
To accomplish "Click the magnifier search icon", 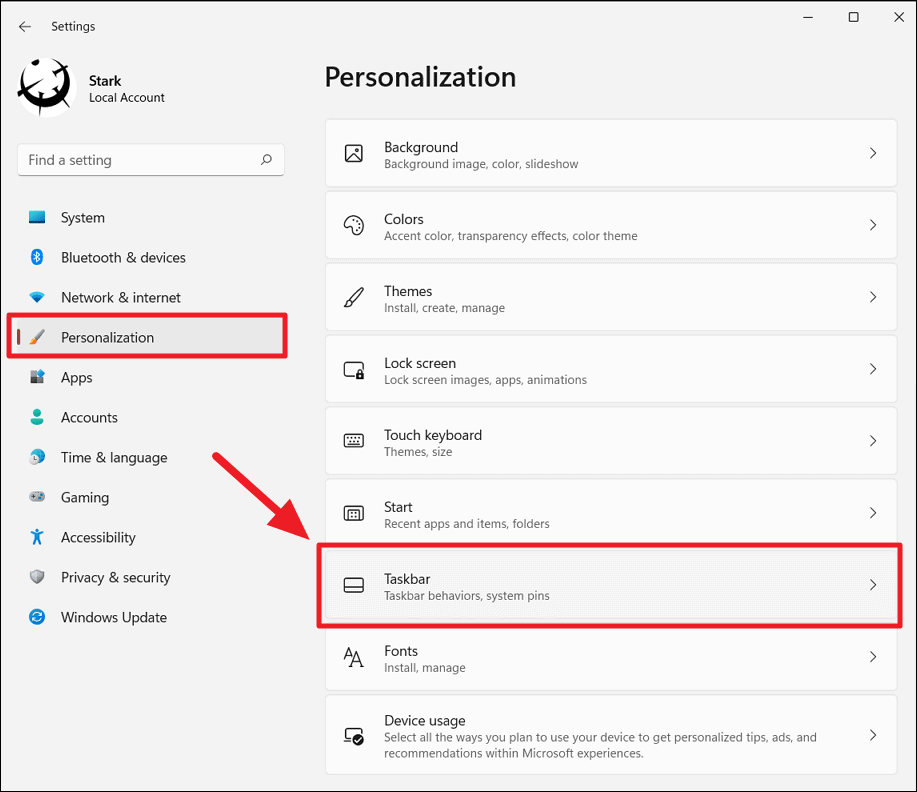I will [x=267, y=159].
